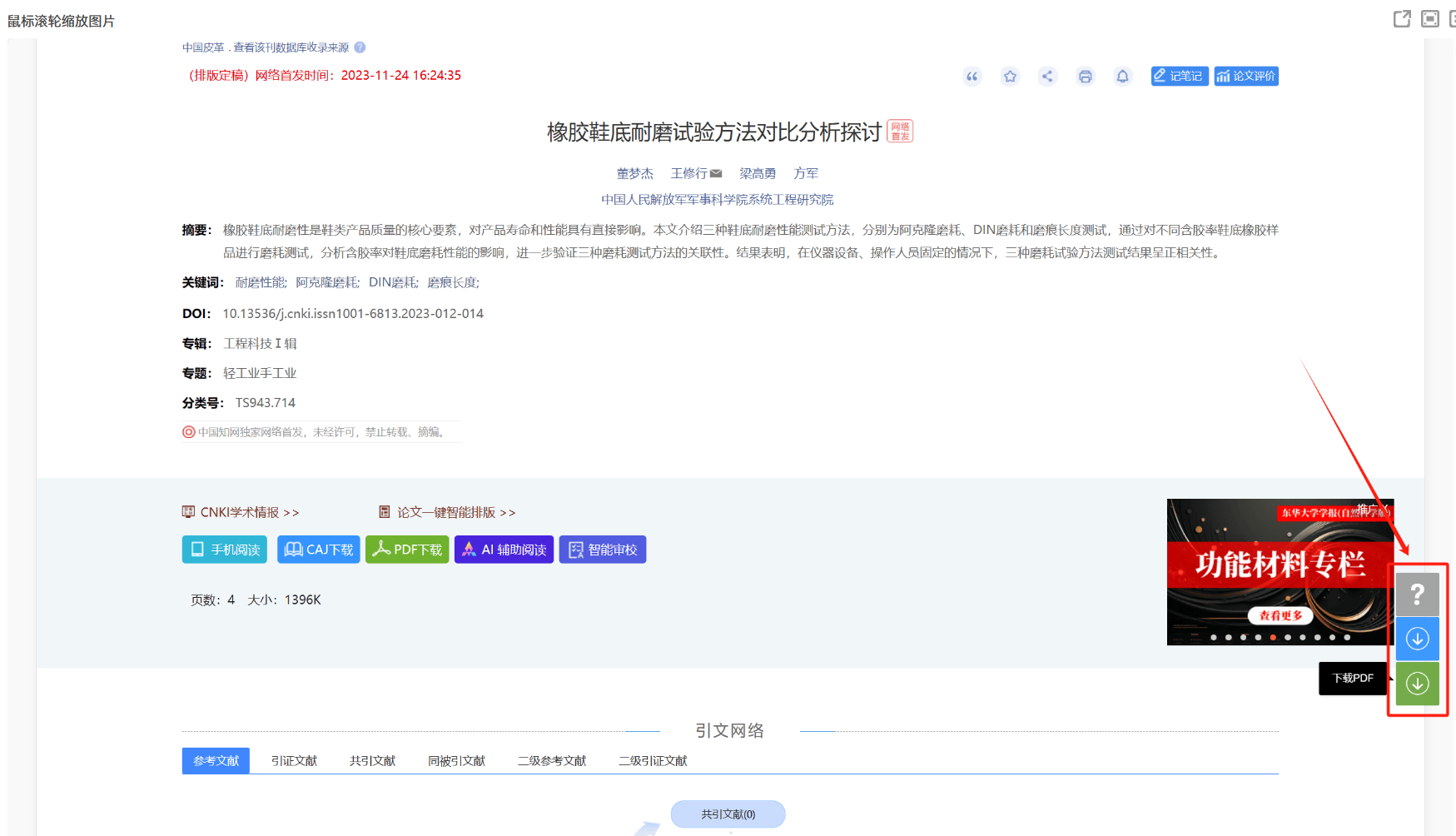Click the PDF下载 download button
Image resolution: width=1456 pixels, height=836 pixels.
[407, 549]
